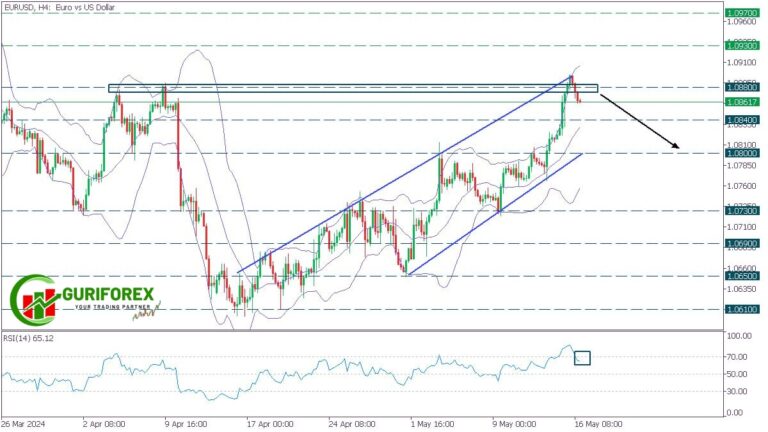Select the 1.09300 green level label
This screenshot has width=768, height=432.
click(742, 46)
